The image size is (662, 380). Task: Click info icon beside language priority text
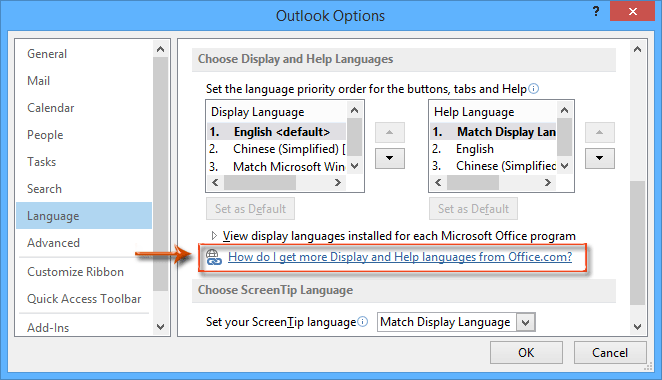(x=534, y=89)
